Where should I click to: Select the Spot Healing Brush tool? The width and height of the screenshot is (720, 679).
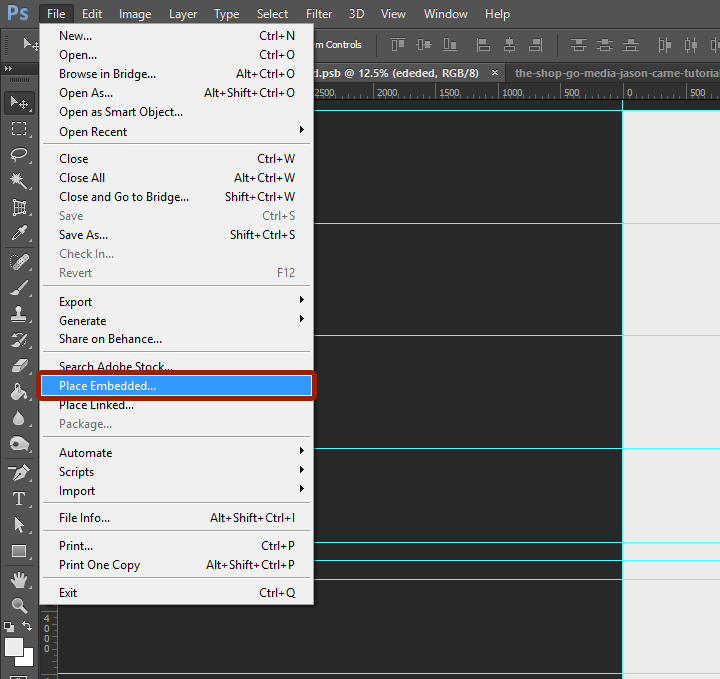19,262
